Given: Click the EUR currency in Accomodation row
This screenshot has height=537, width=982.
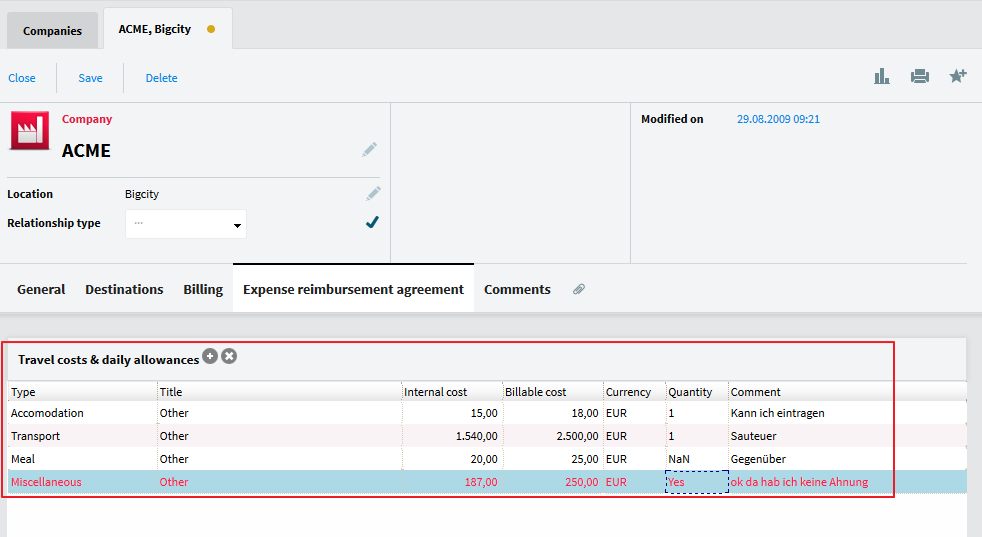Looking at the screenshot, I should 634,413.
